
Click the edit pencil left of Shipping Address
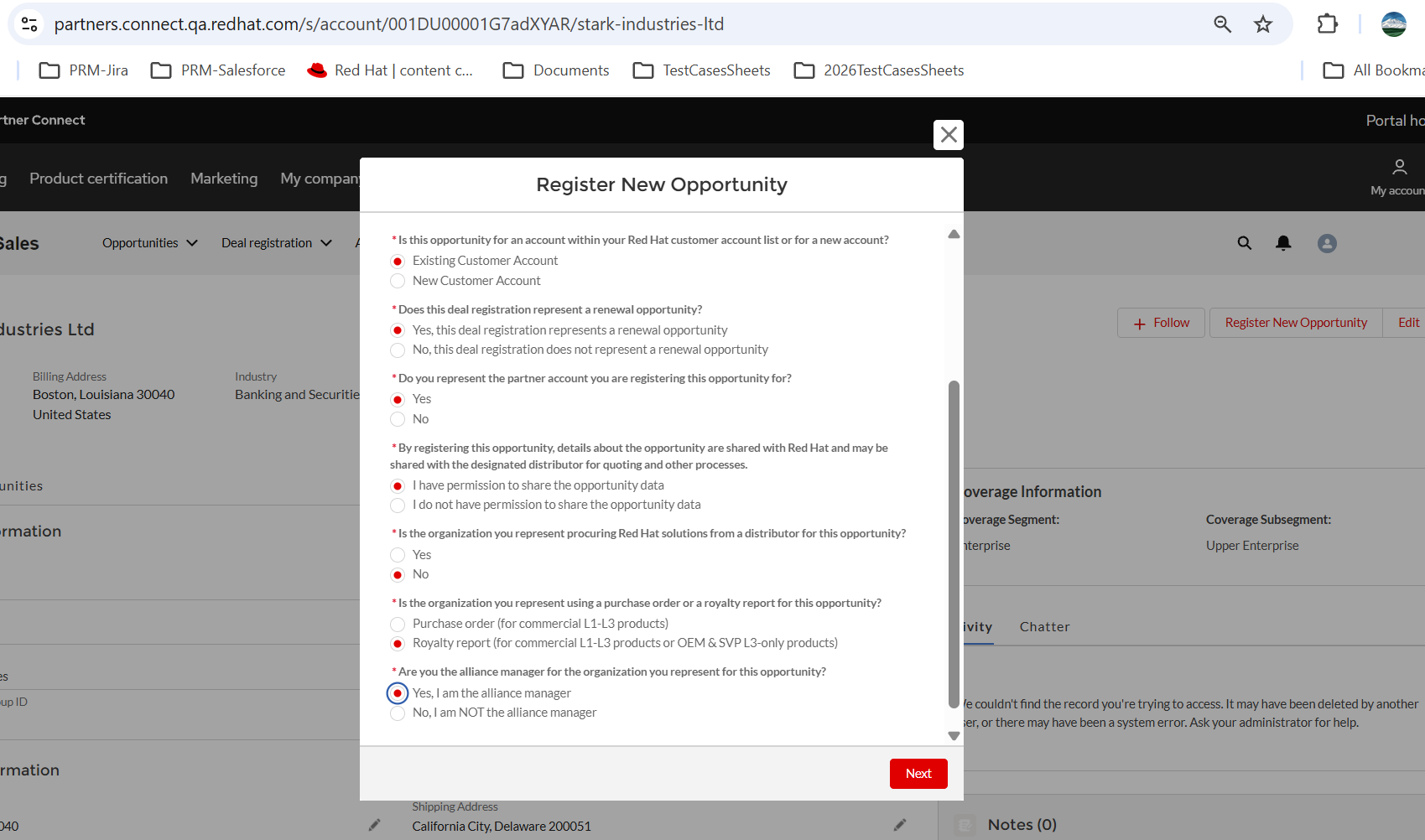[x=374, y=825]
